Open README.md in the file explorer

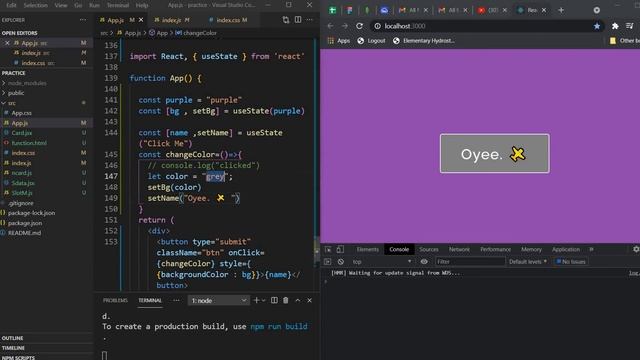(x=24, y=233)
